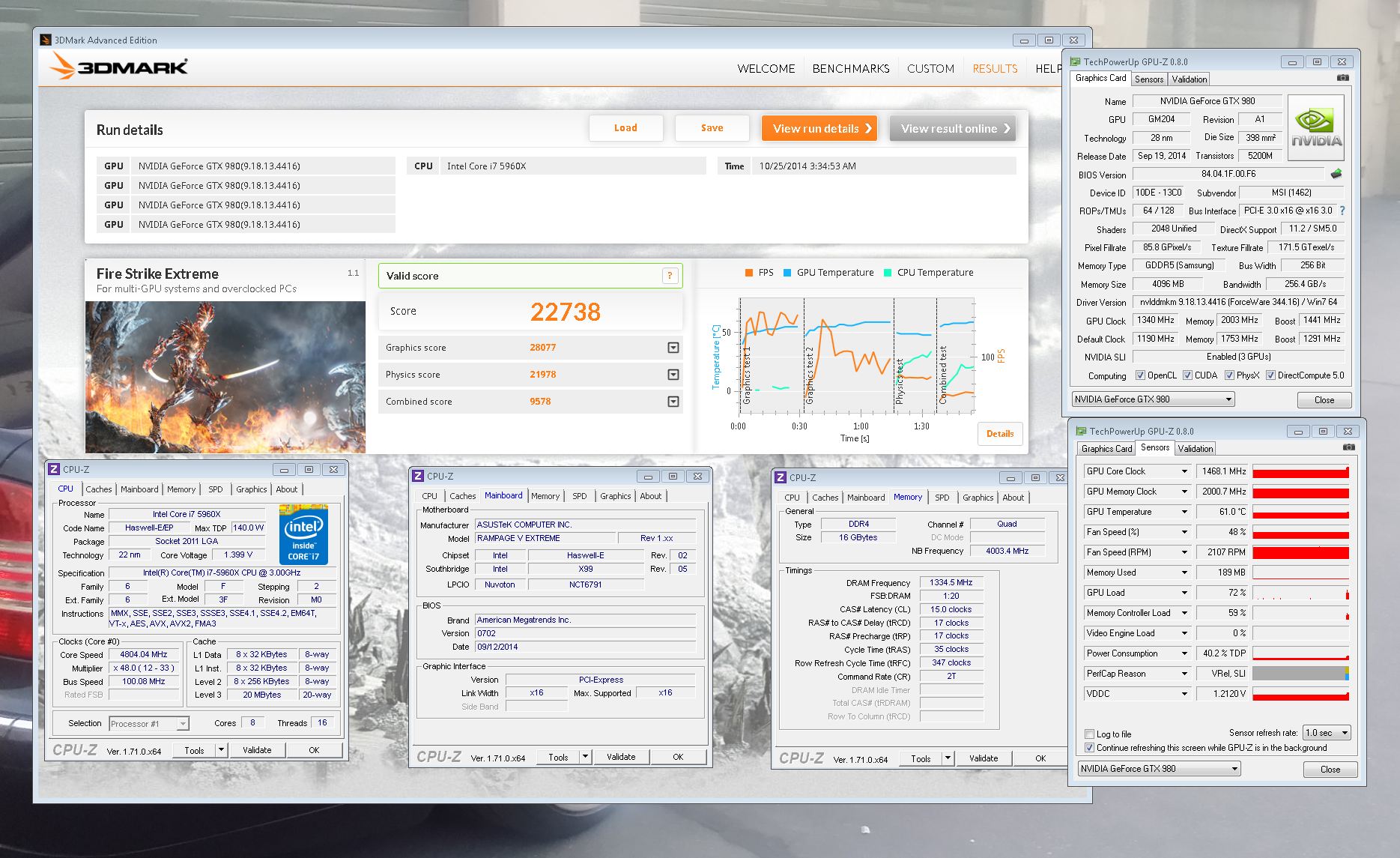The height and width of the screenshot is (858, 1400).
Task: Maximize the GPU-Z Graphics Card window
Action: tap(1317, 61)
